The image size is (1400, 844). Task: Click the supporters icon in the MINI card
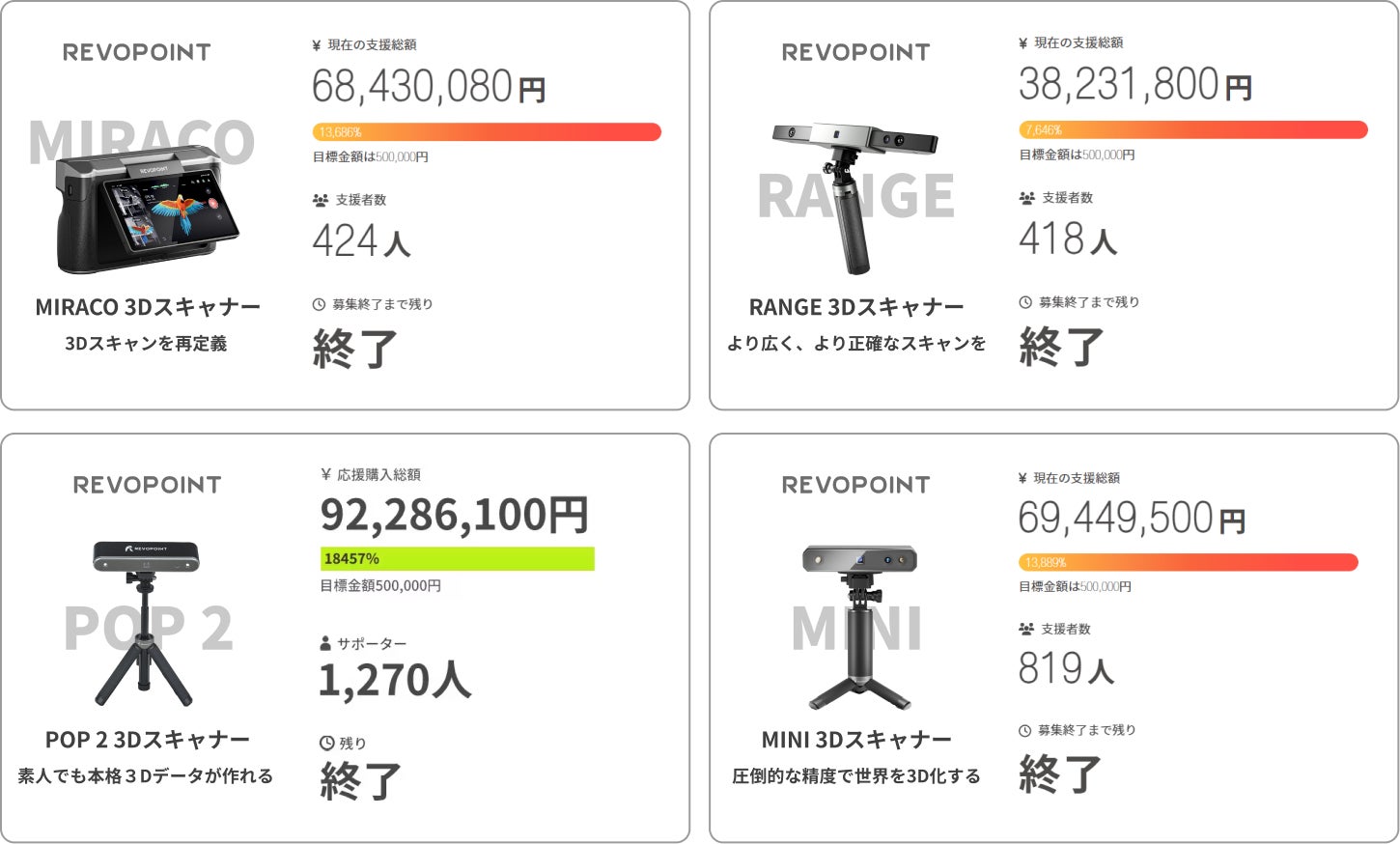pos(1026,629)
